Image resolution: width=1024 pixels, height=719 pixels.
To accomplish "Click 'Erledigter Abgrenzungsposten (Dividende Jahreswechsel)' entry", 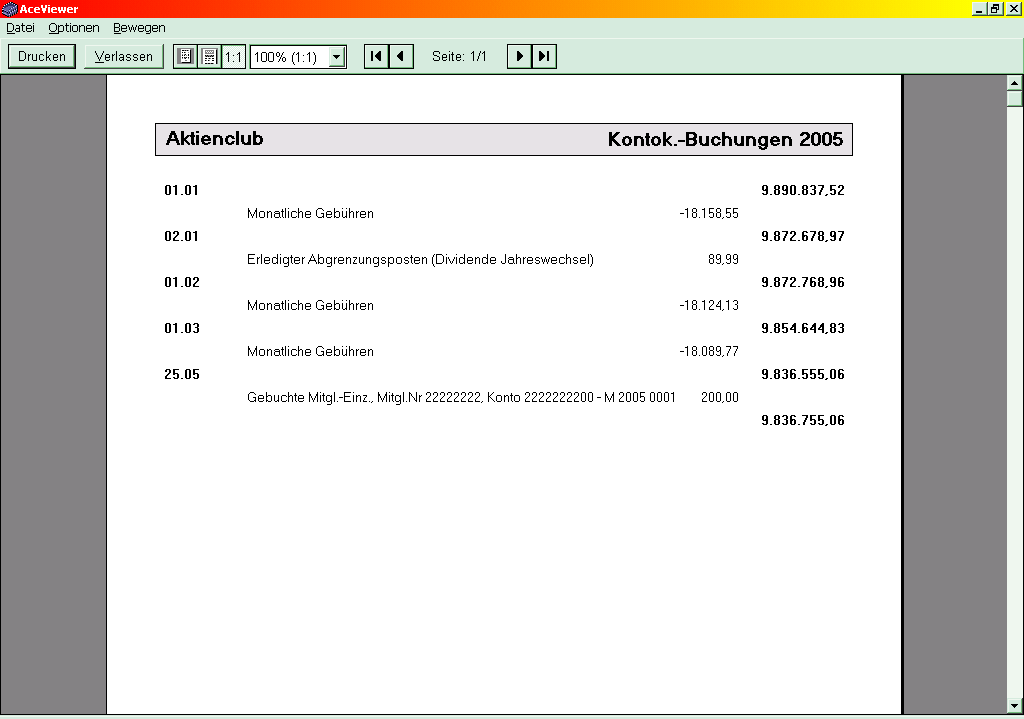I will 420,259.
